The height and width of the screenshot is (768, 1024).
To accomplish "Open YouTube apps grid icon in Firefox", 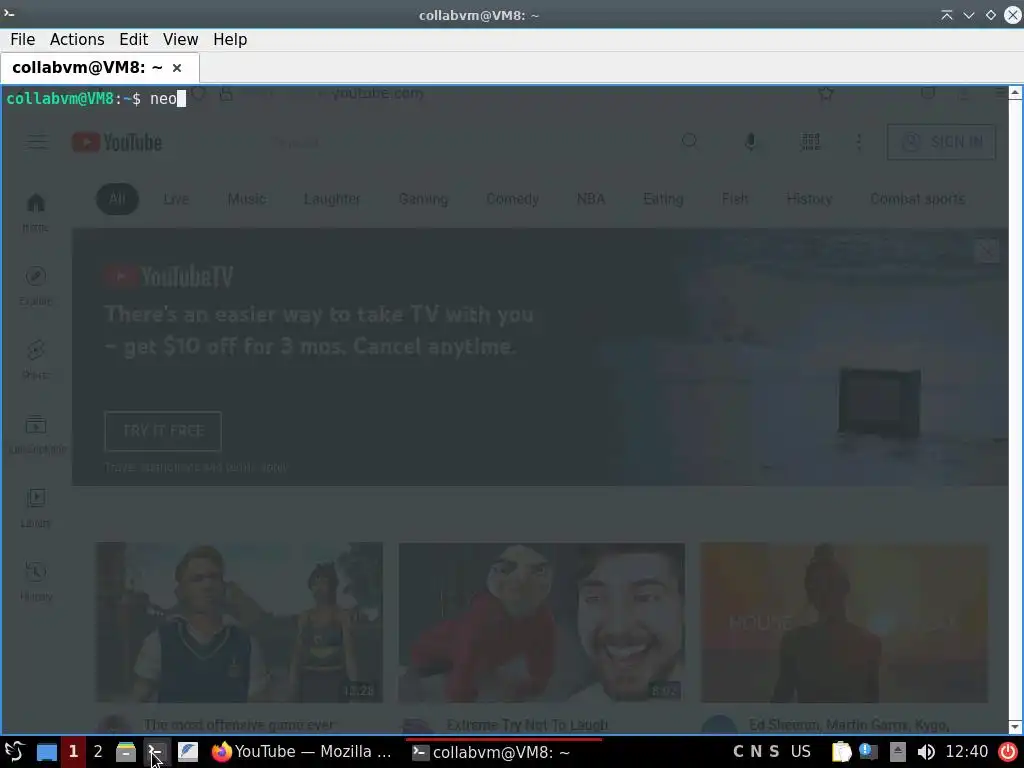I will pos(810,142).
